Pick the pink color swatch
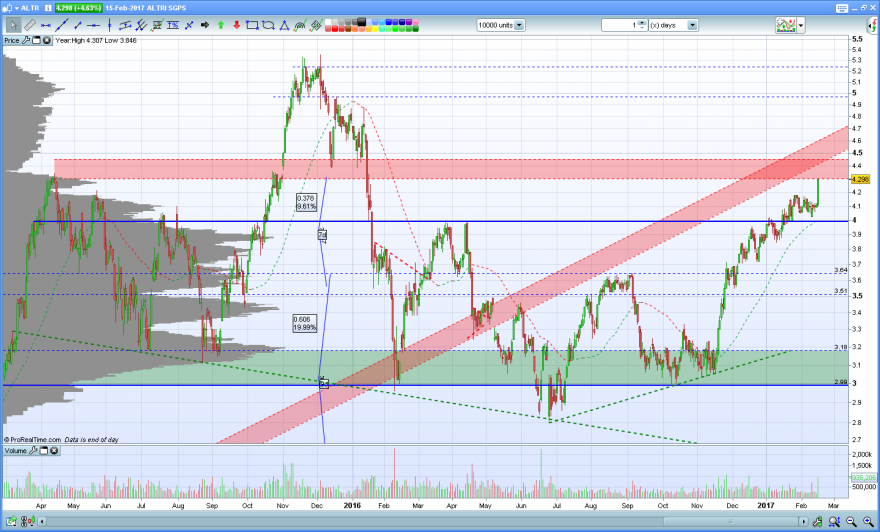This screenshot has height=532, width=880. pos(415,22)
